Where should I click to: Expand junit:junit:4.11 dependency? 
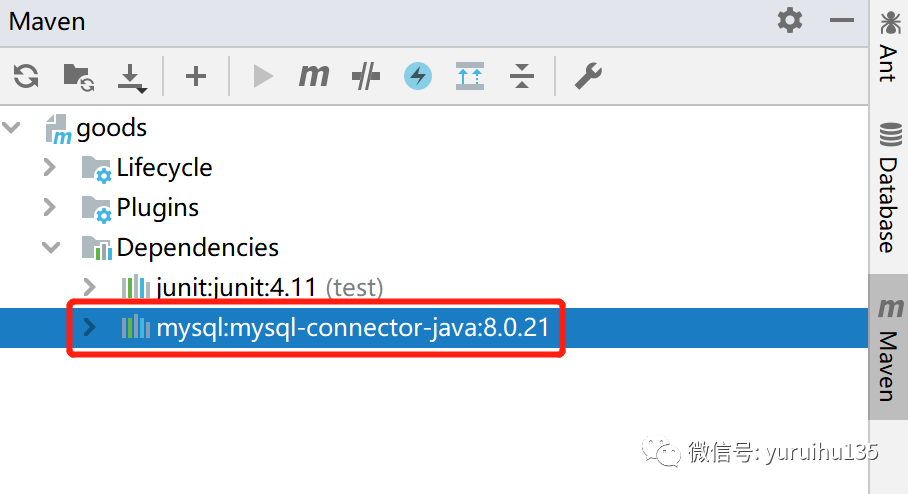89,287
